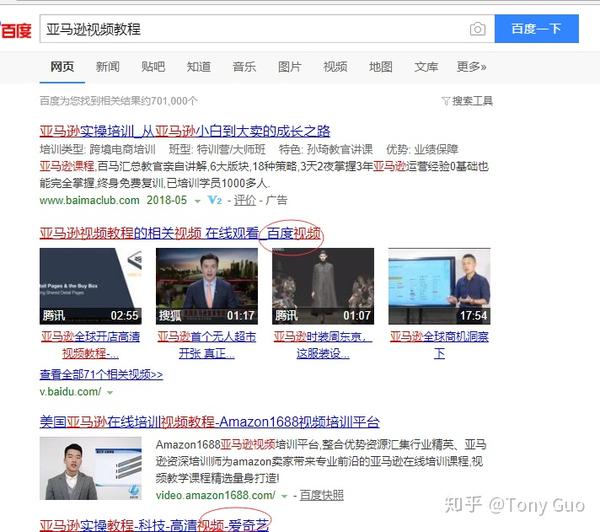Screen dimensions: 600x532
Task: Switch to the 新闻 tab
Action: pyautogui.click(x=108, y=67)
